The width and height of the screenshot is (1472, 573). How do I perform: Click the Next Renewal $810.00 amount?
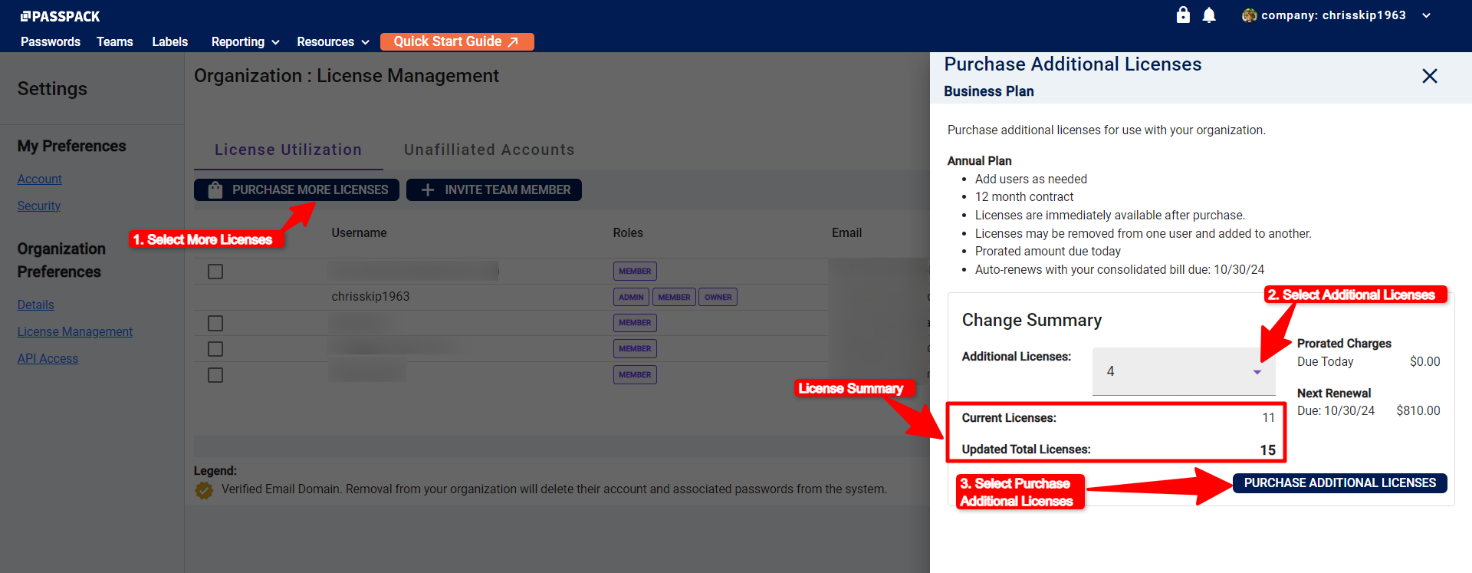[1418, 411]
